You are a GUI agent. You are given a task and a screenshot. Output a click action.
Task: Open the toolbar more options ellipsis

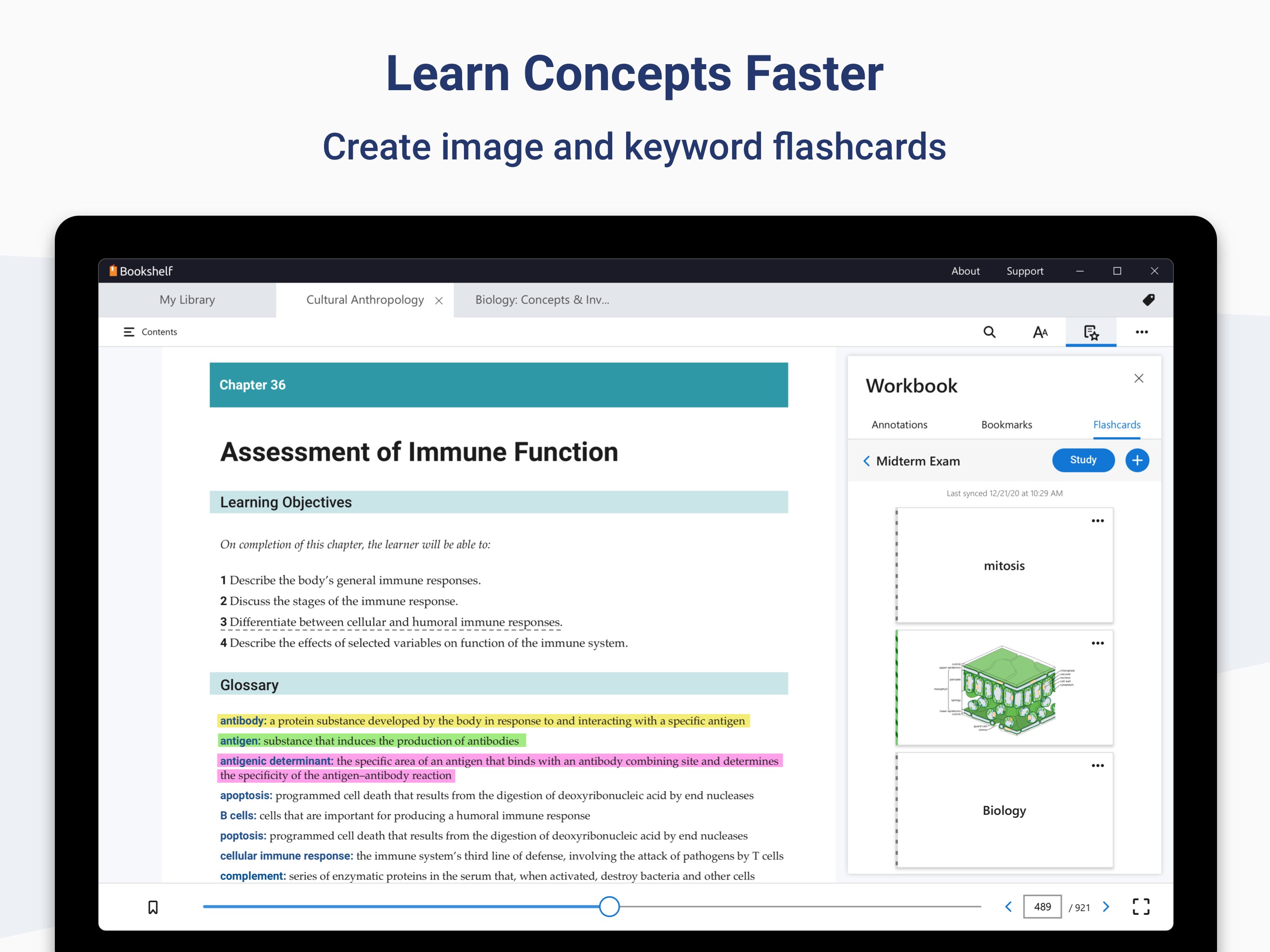1141,332
